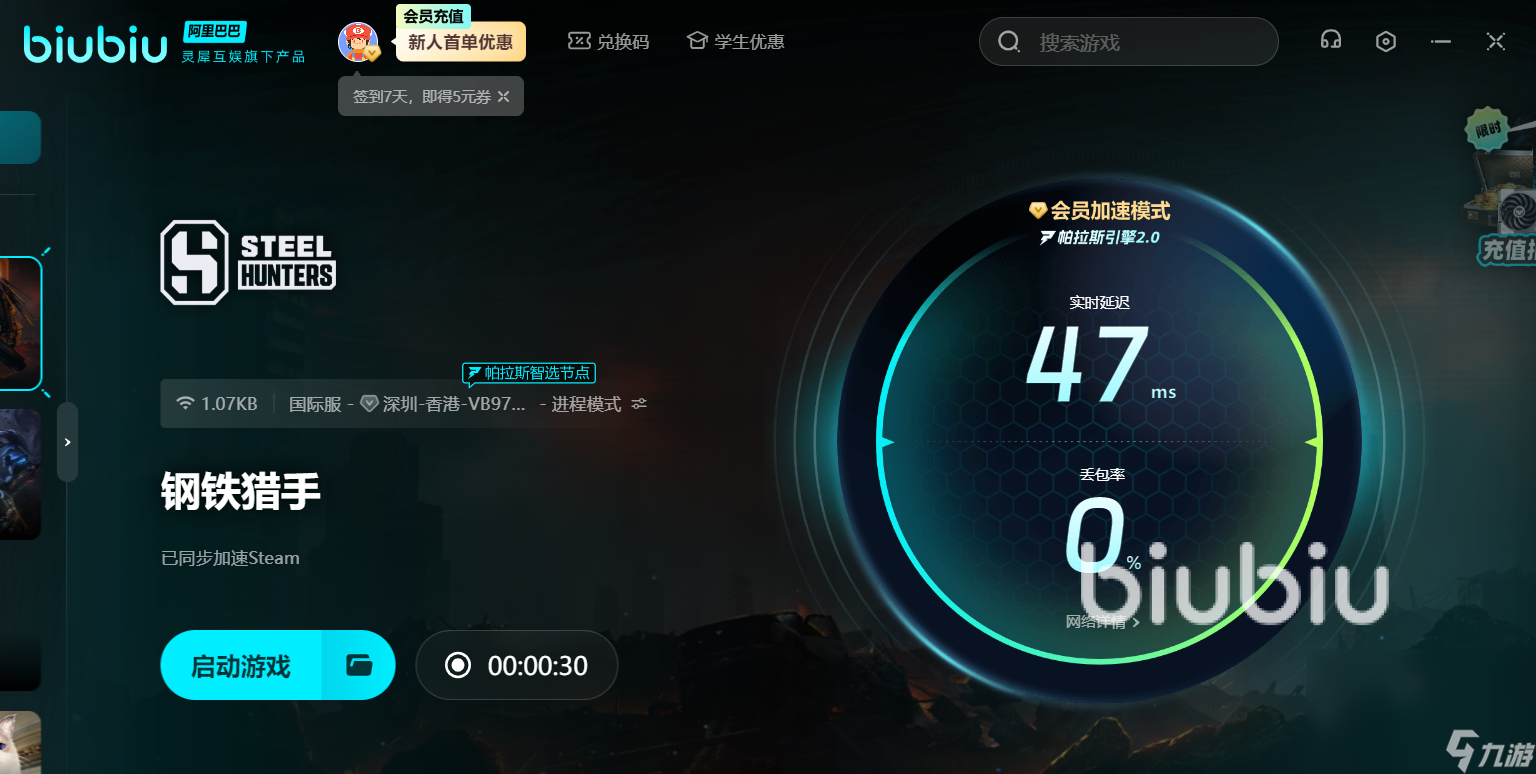Image resolution: width=1536 pixels, height=774 pixels.
Task: Click 新人首单优惠 membership offer button
Action: [x=460, y=42]
